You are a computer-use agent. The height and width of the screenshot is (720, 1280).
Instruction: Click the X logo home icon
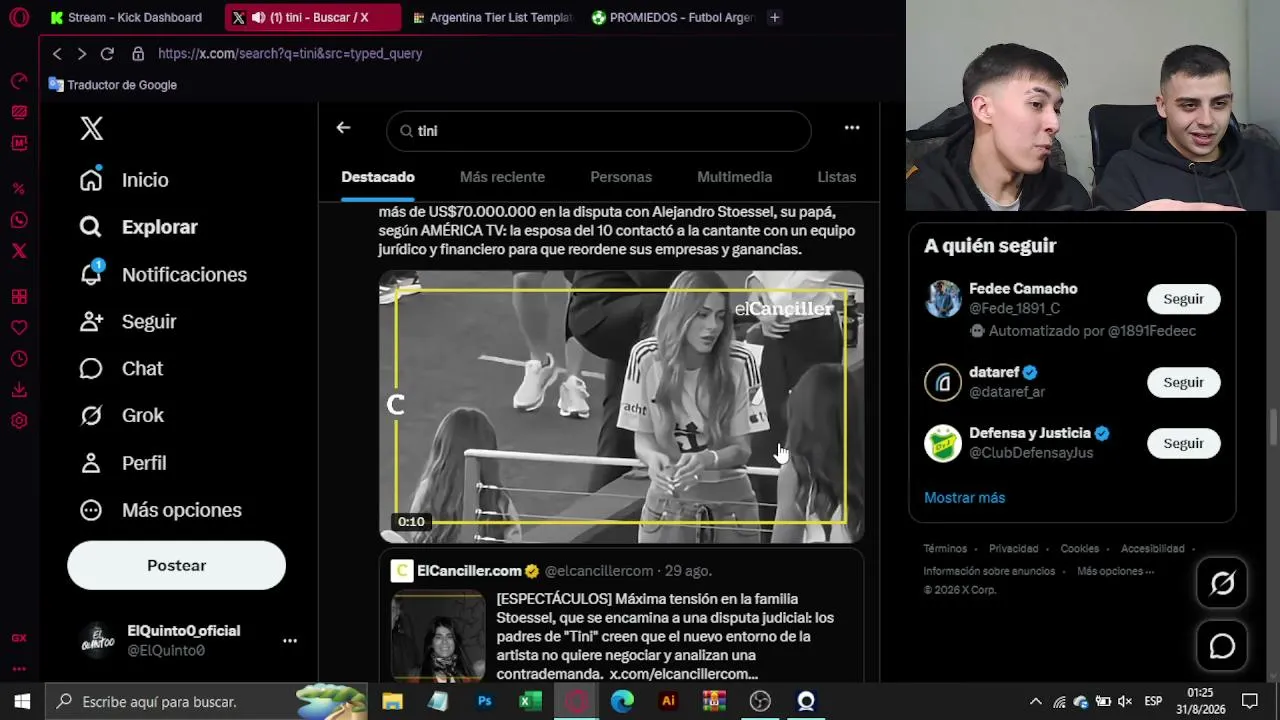(x=91, y=128)
